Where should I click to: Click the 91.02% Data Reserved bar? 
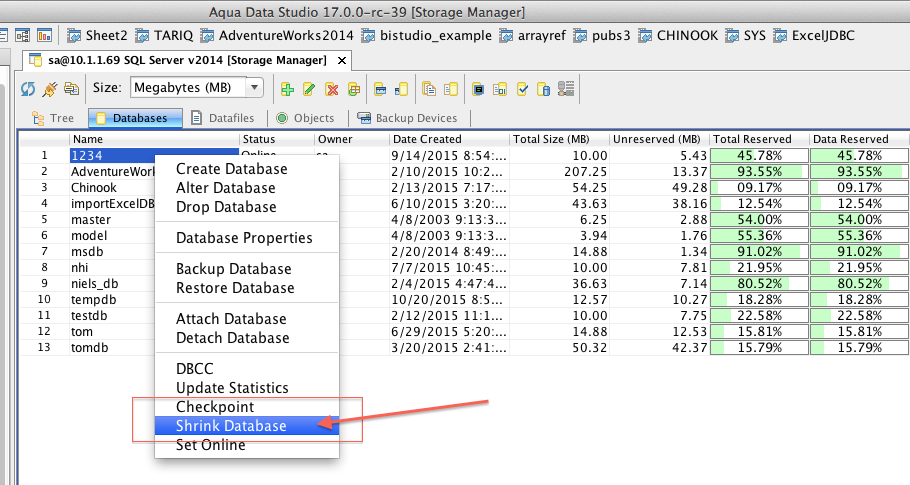point(859,252)
